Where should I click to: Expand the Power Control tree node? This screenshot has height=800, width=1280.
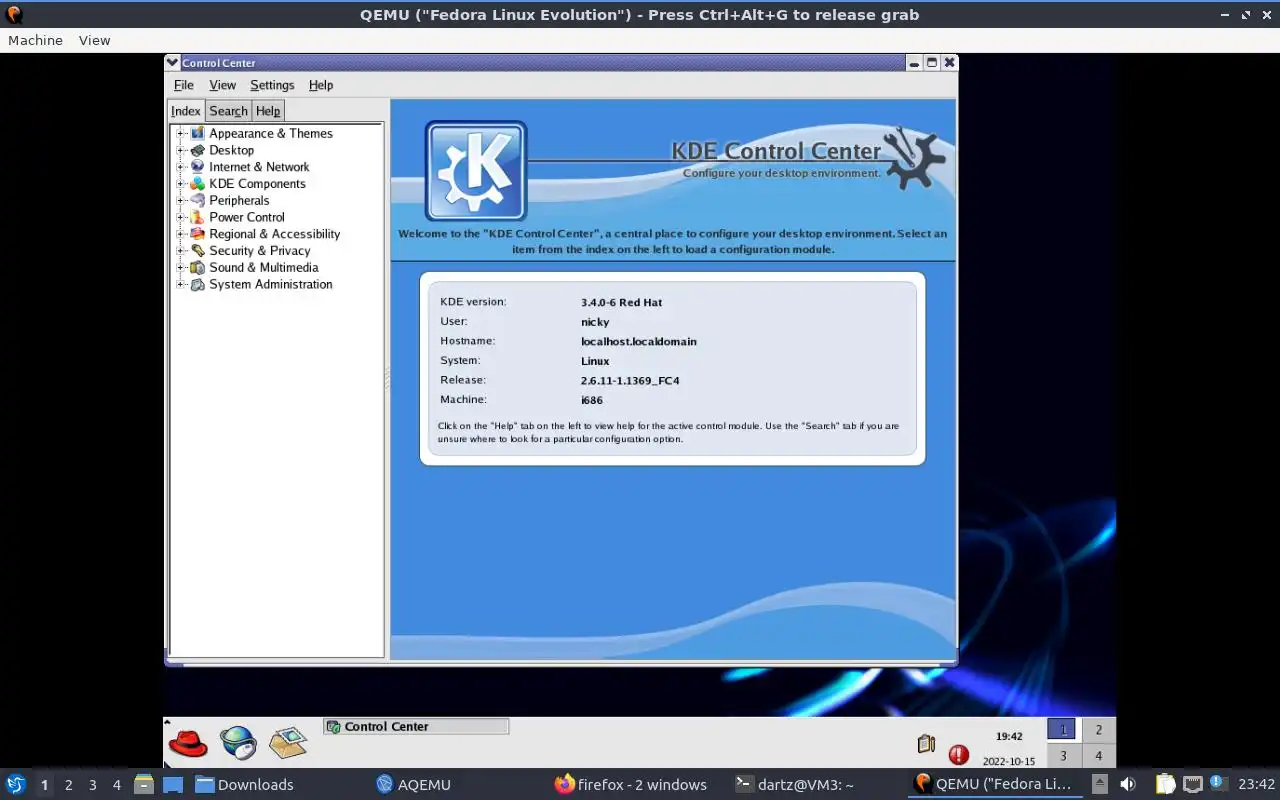coord(181,217)
